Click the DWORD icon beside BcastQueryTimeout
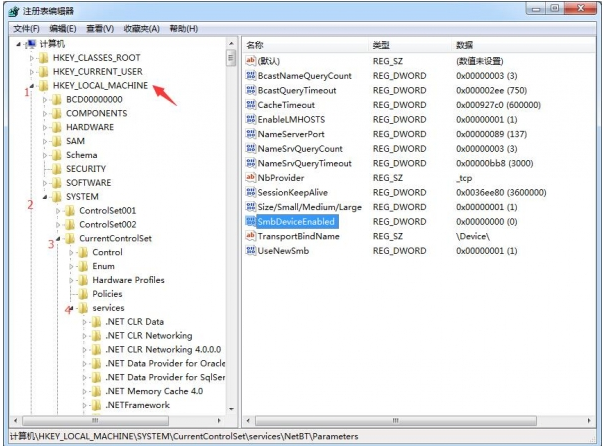602x446 pixels. click(x=250, y=90)
